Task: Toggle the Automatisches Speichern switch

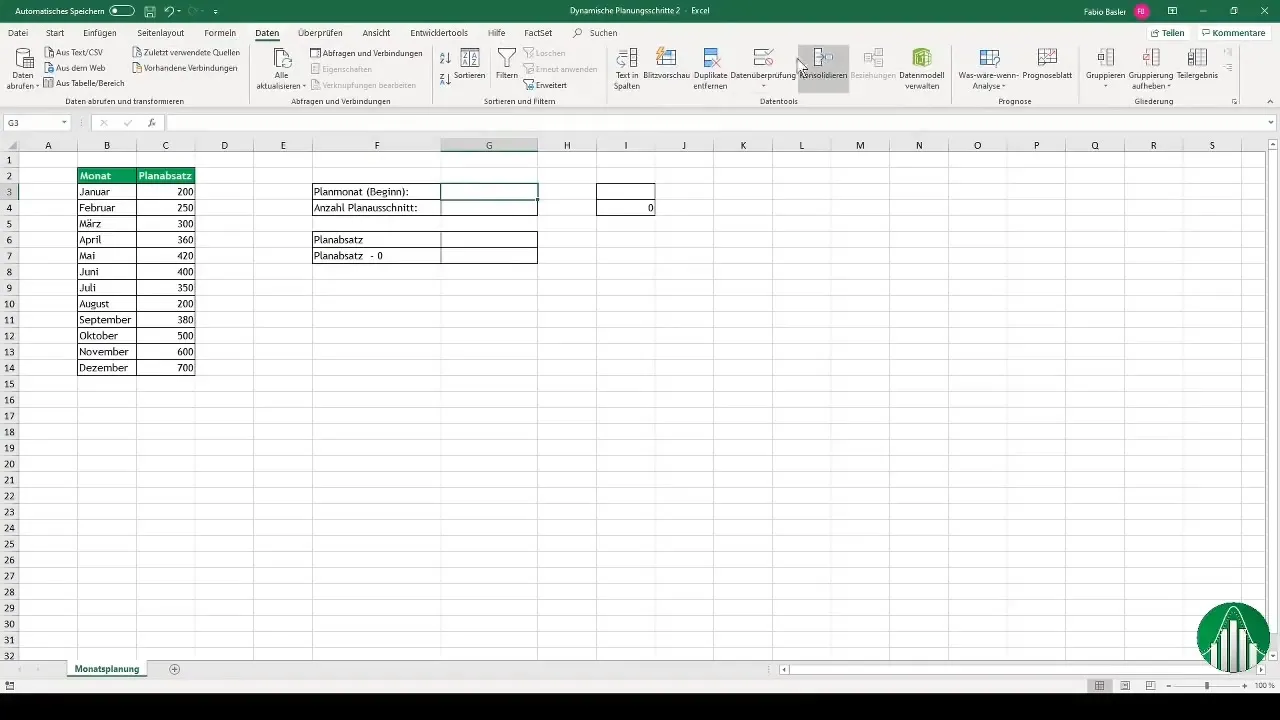Action: [121, 11]
